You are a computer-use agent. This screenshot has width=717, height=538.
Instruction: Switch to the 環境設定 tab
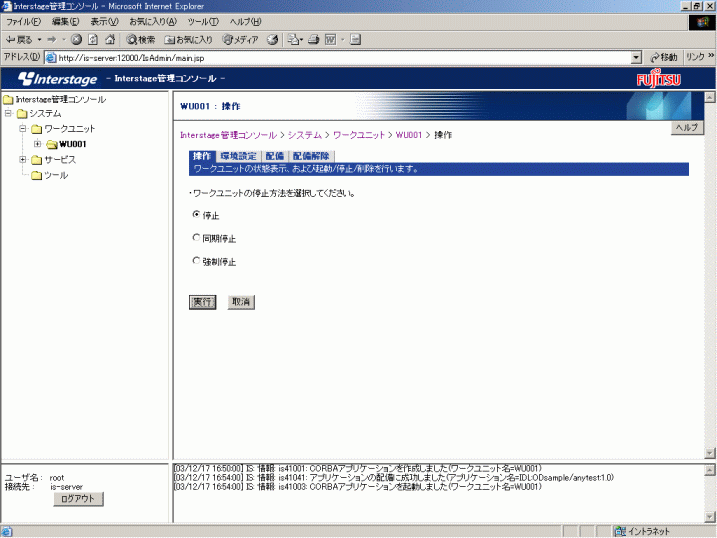(238, 156)
